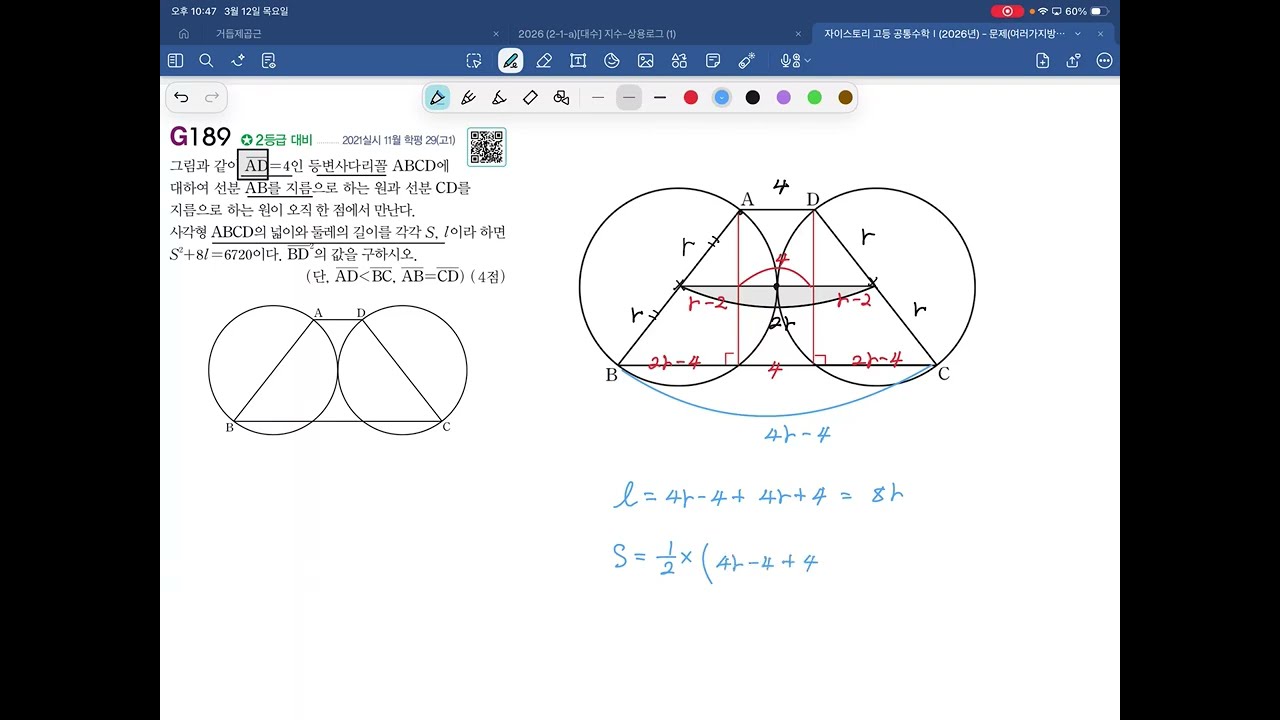This screenshot has height=720, width=1280.
Task: Select the pen writing tool
Action: tap(510, 61)
